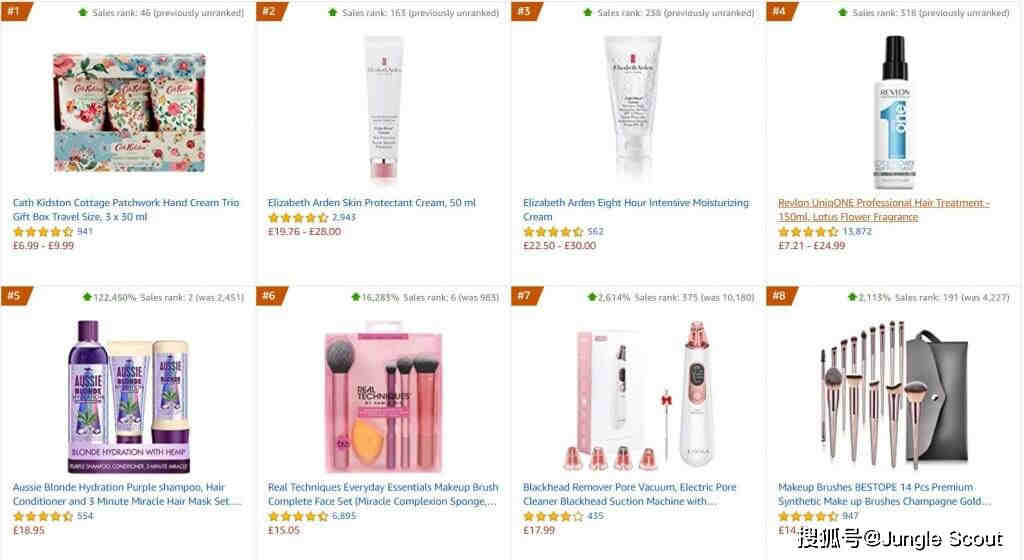Click the #1 rank badge

15,11
